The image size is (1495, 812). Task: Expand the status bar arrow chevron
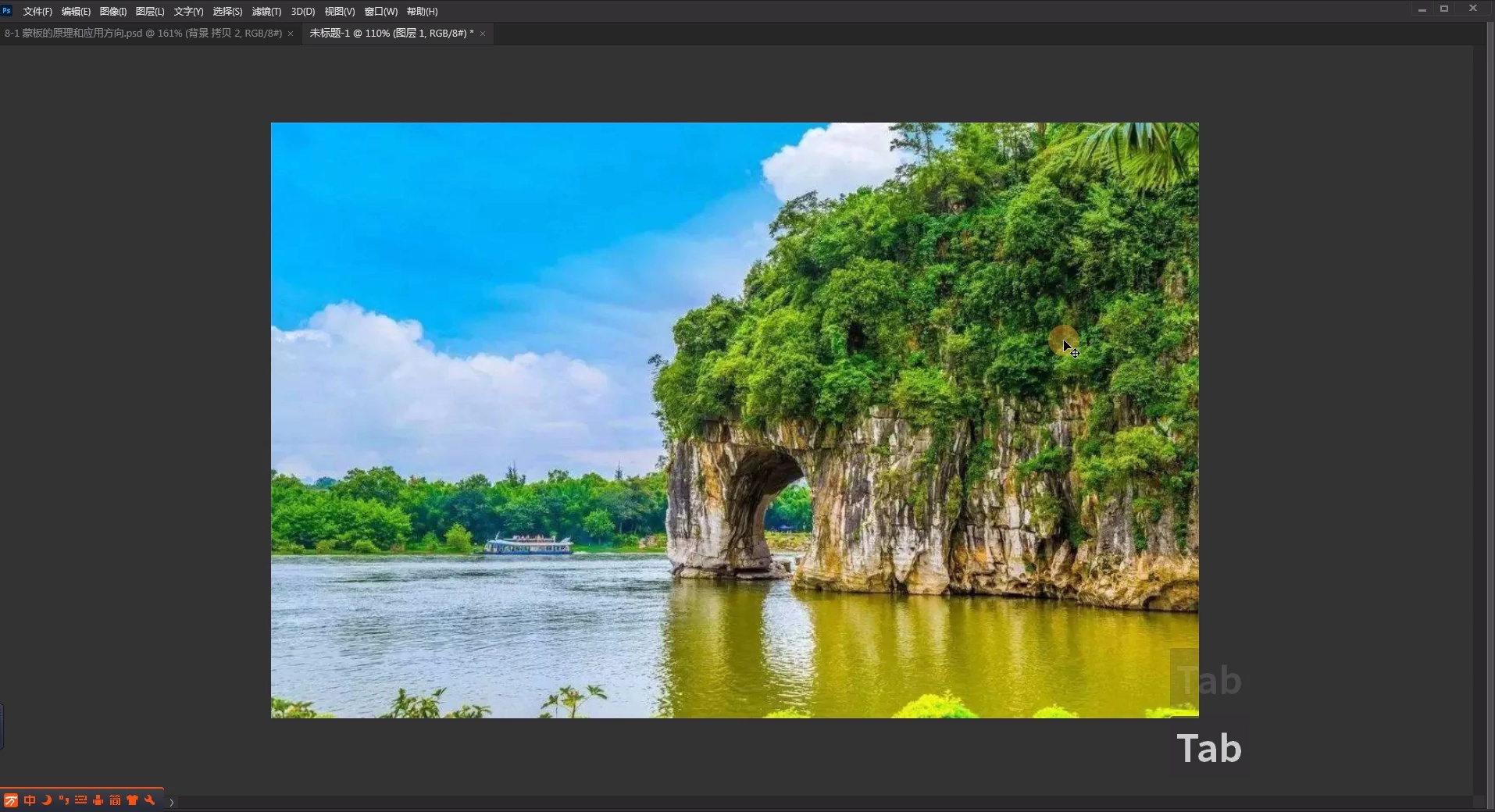171,802
